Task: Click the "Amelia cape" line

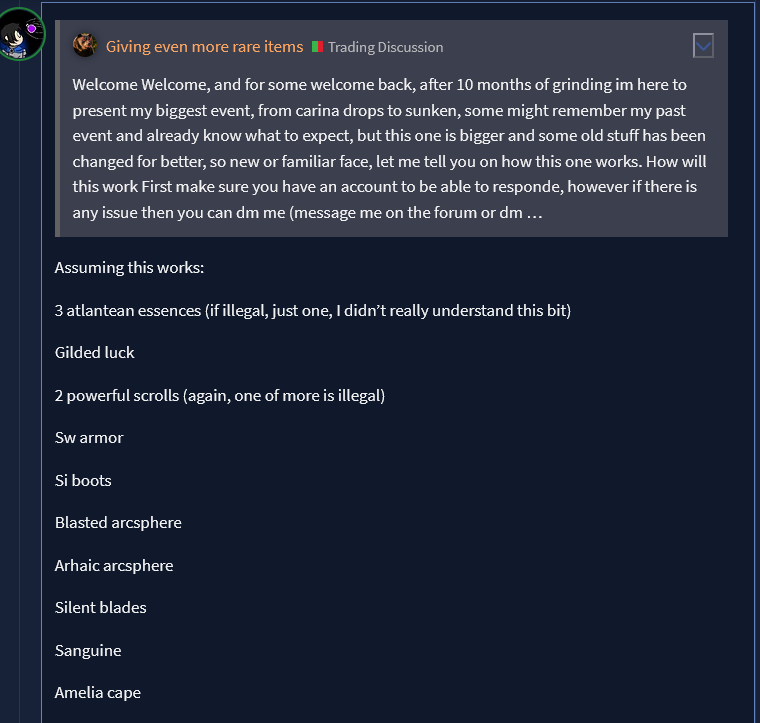Action: point(98,692)
